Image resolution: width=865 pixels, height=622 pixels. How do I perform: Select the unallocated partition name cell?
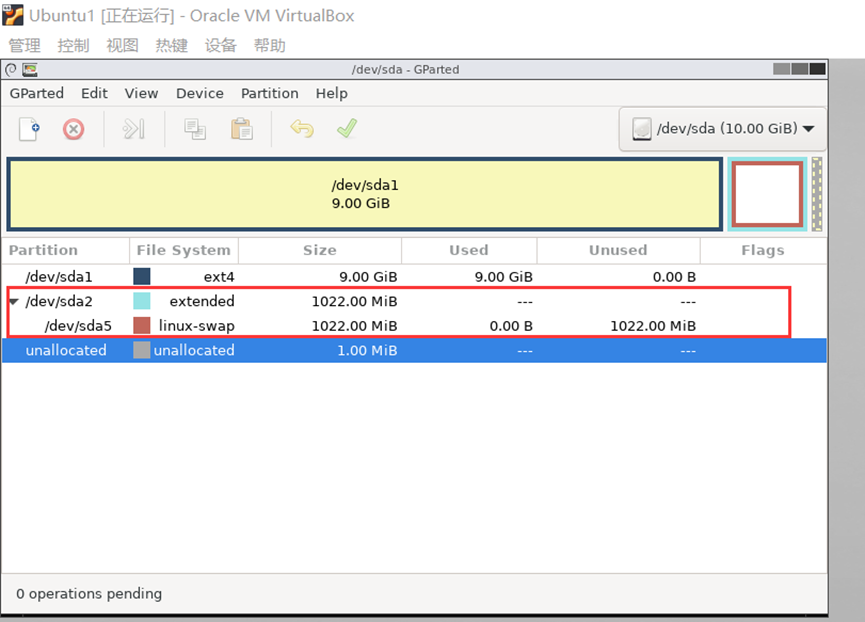[x=66, y=350]
